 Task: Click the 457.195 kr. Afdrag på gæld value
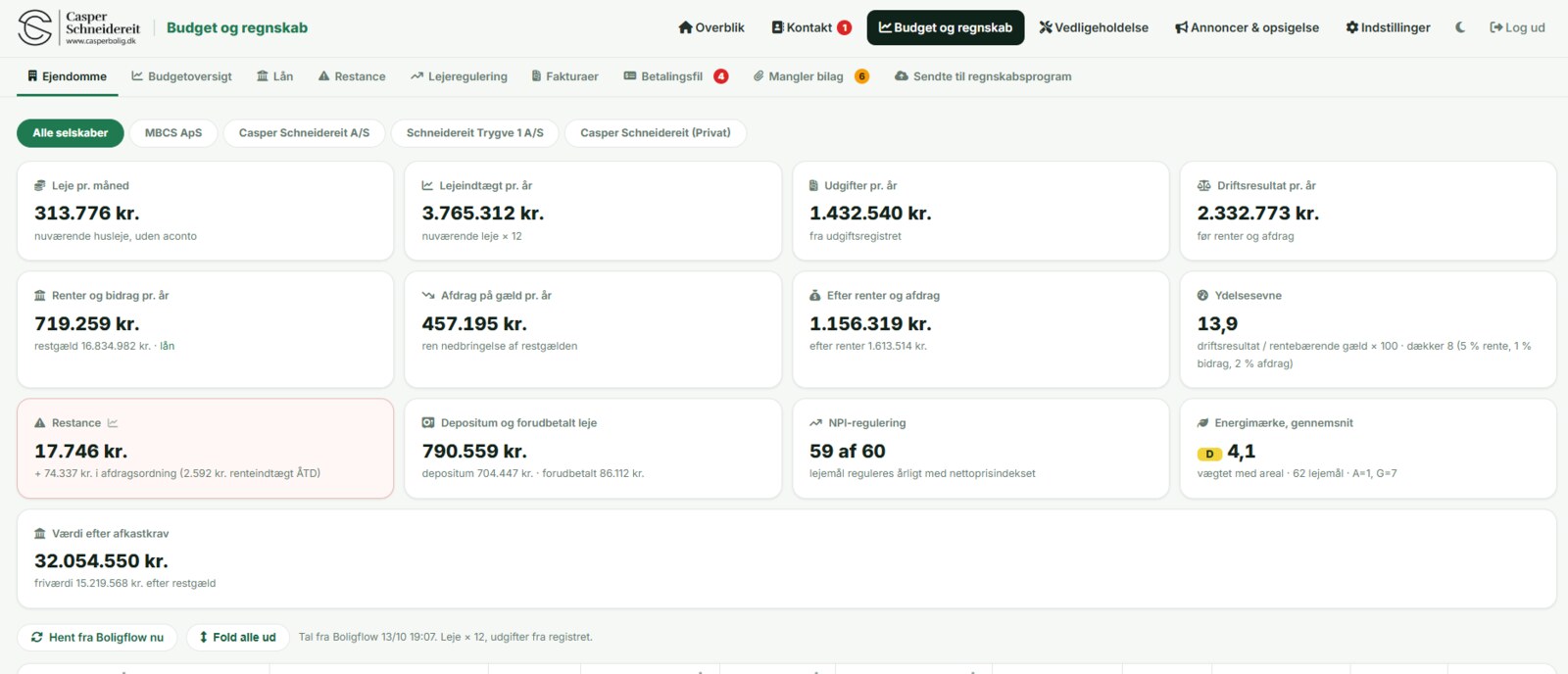point(474,324)
